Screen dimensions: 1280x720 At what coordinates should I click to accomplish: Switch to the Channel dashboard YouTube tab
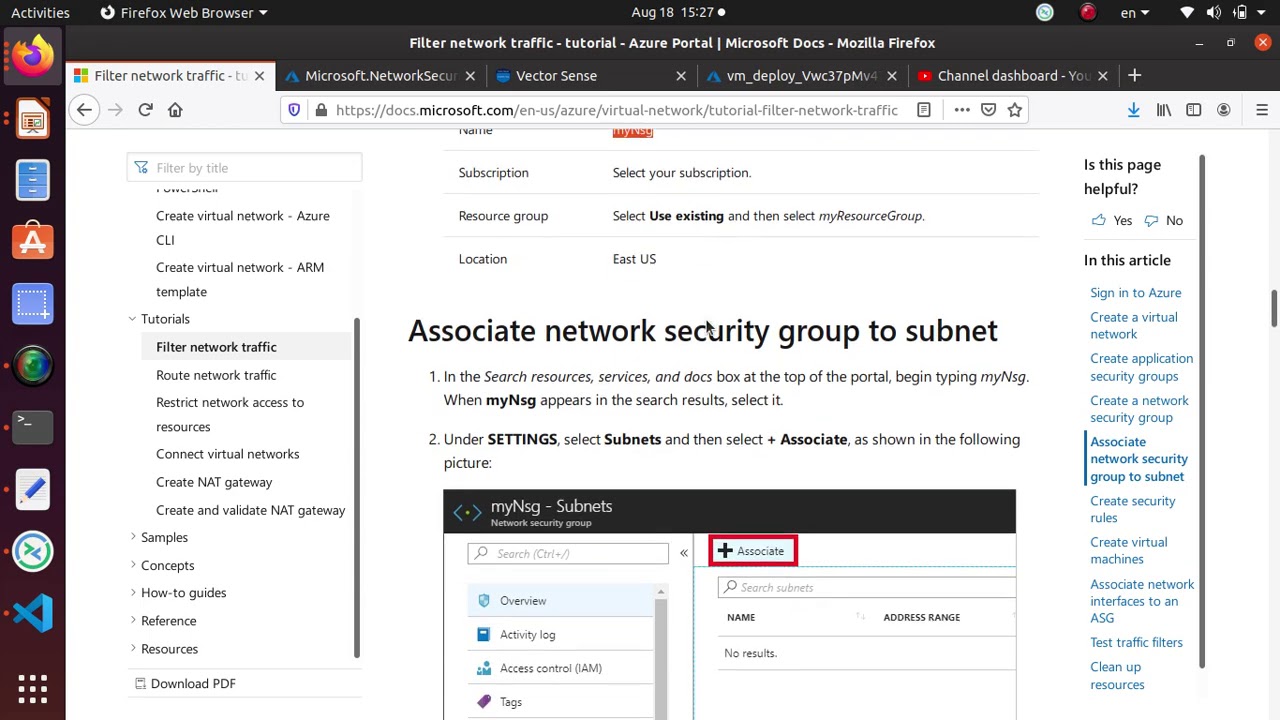pyautogui.click(x=1013, y=76)
